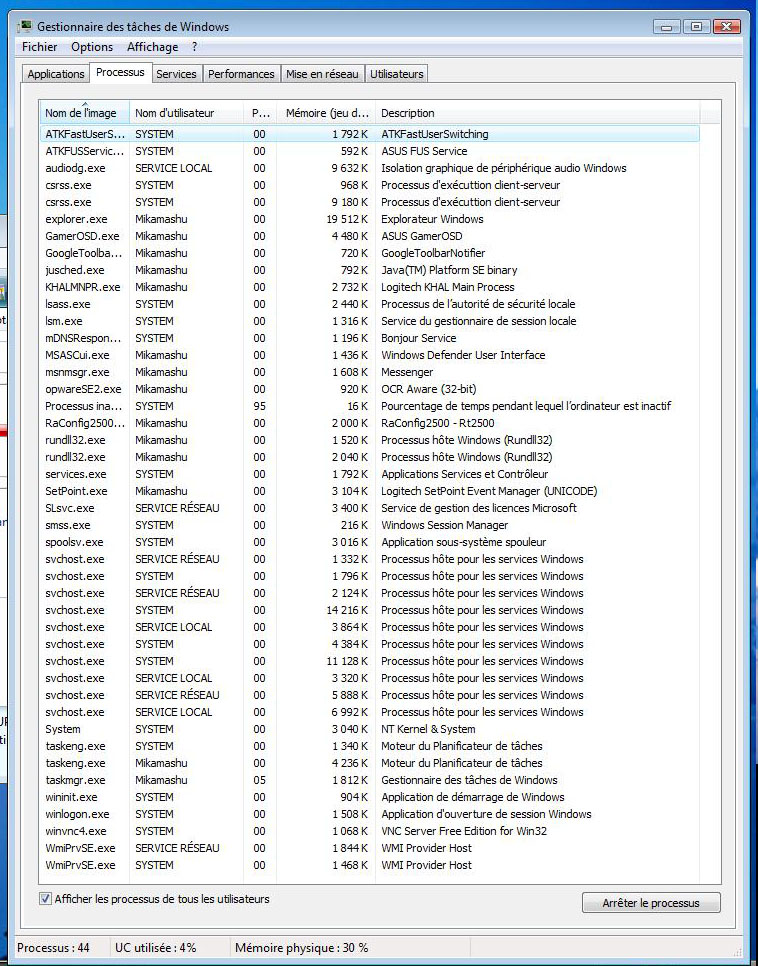Minimize the Task Manager window
Image resolution: width=758 pixels, height=966 pixels.
pos(666,26)
